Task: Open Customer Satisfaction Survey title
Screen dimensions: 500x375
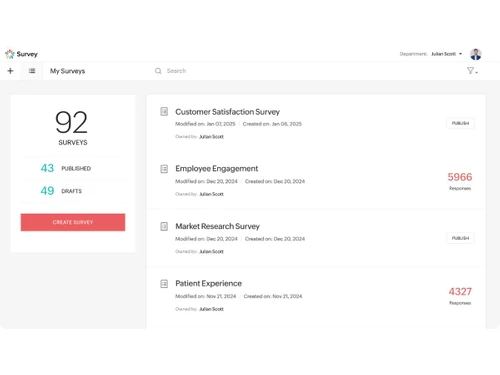Action: [227, 112]
